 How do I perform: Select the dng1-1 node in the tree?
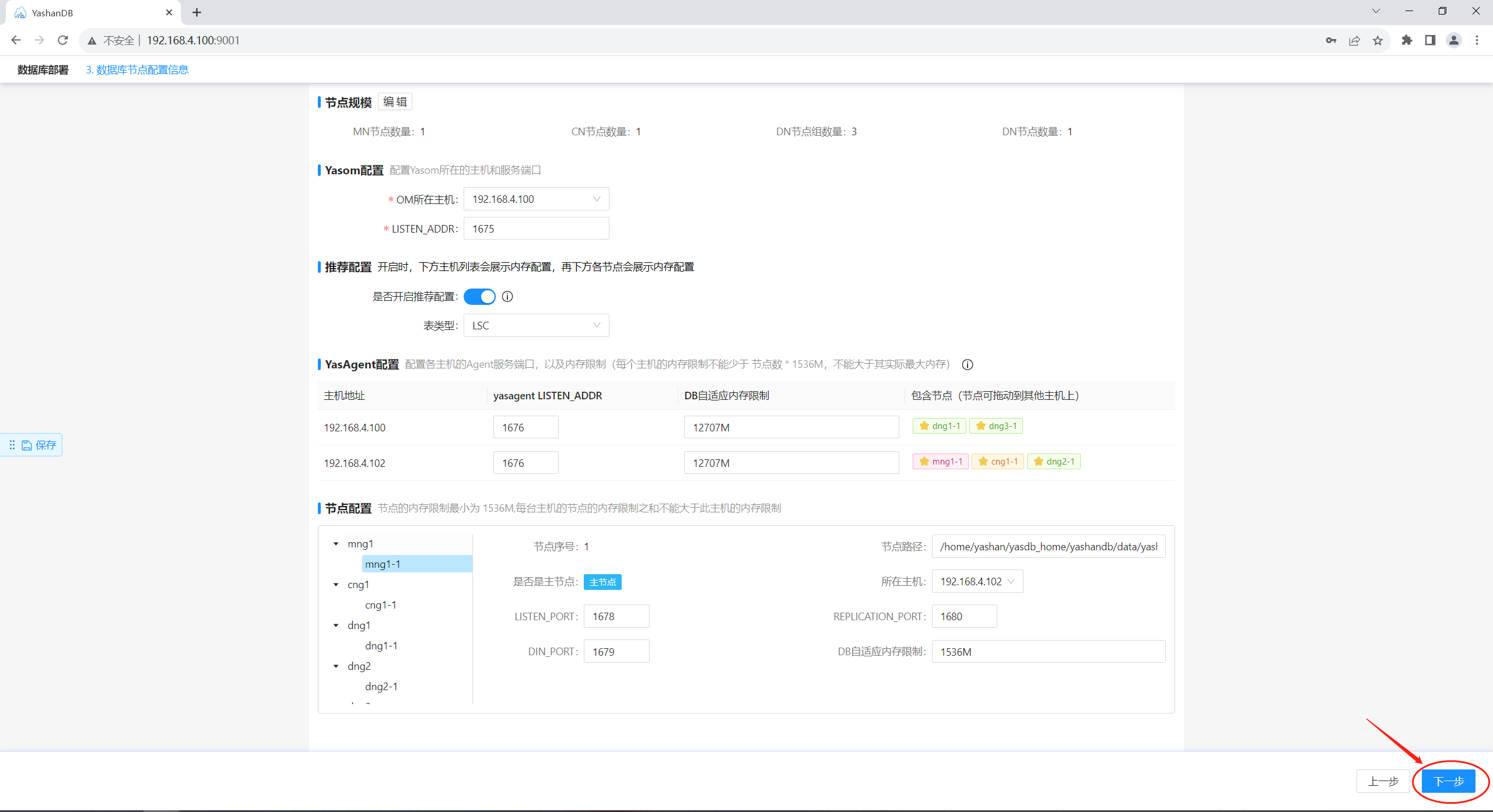(381, 646)
